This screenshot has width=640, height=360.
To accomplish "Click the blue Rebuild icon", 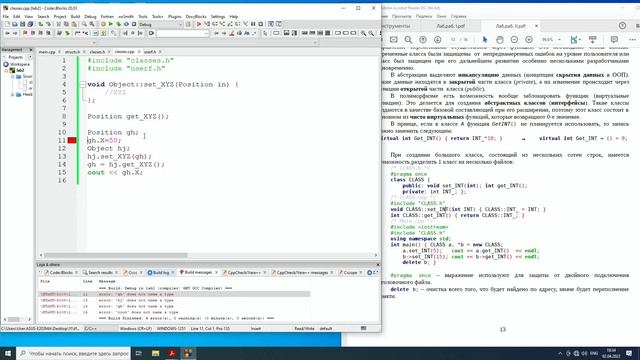I will [x=126, y=24].
